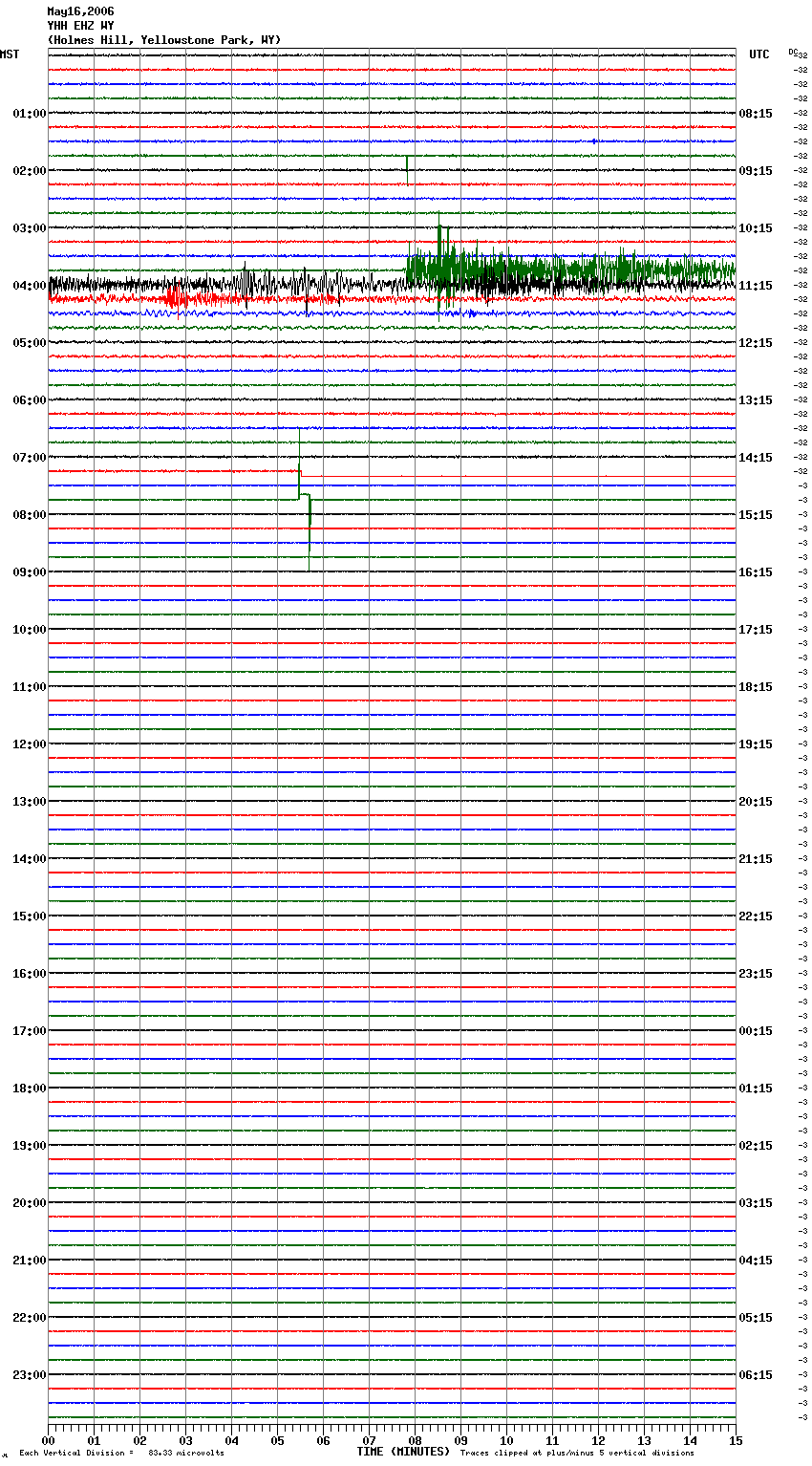812x1466 pixels.
Task: Click the 23:15 UTC time label
Action: tap(756, 974)
